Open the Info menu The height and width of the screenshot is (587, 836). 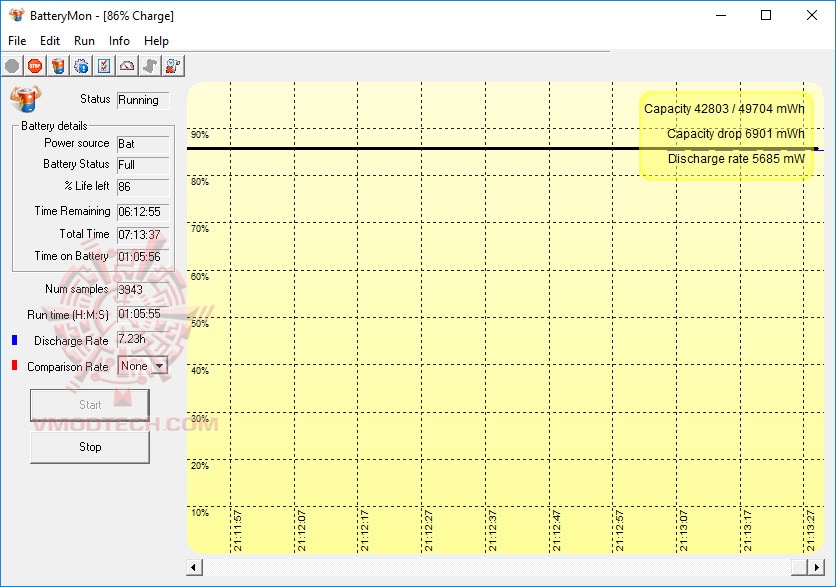point(119,41)
